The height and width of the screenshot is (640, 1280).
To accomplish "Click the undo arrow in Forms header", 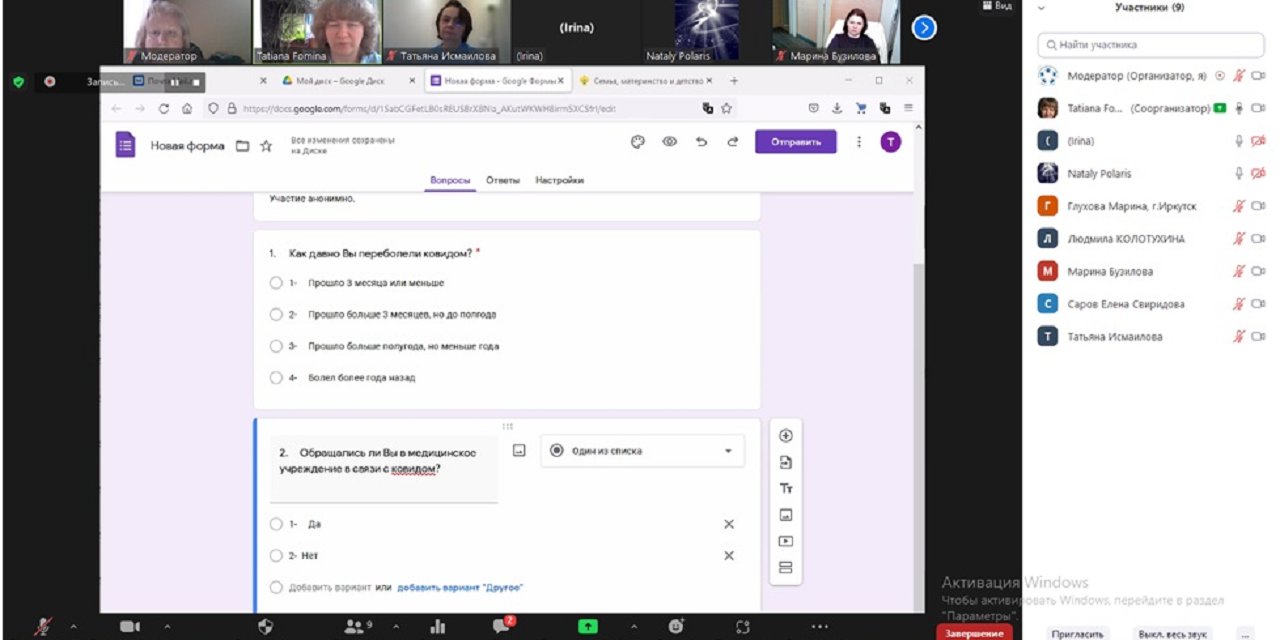I will click(x=701, y=142).
